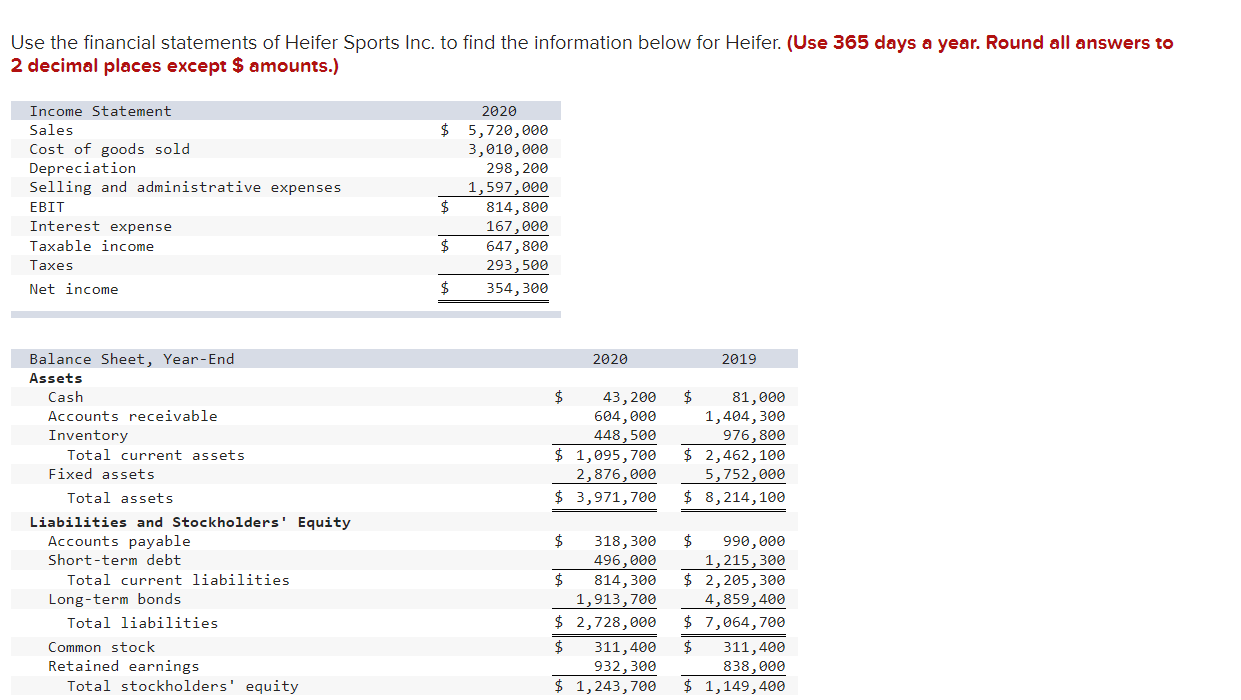1241x700 pixels.
Task: Click retained earnings 2019 value 838,000
Action: 754,666
